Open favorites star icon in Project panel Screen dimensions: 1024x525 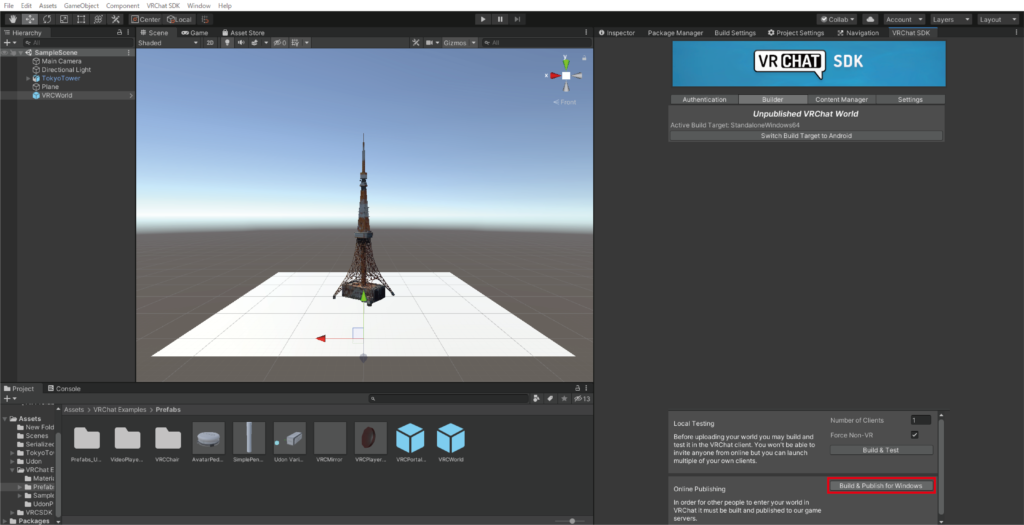pyautogui.click(x=564, y=398)
